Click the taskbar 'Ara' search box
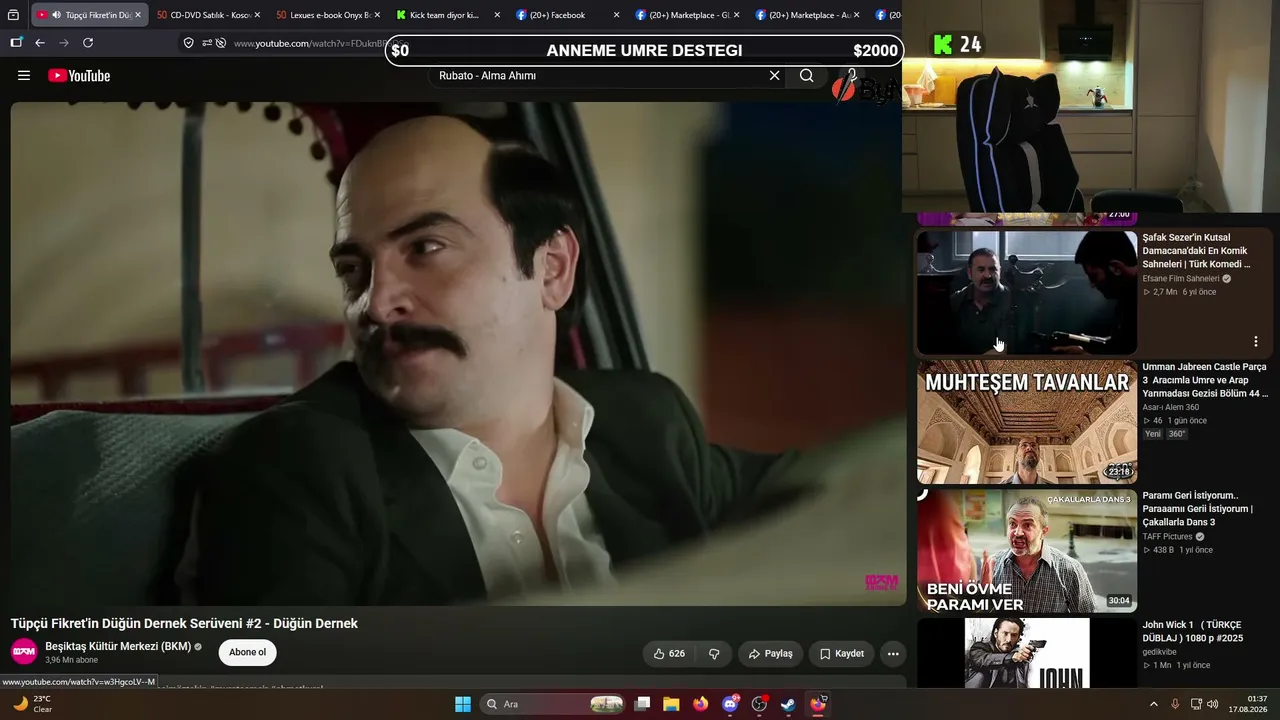1280x720 pixels. (x=552, y=704)
